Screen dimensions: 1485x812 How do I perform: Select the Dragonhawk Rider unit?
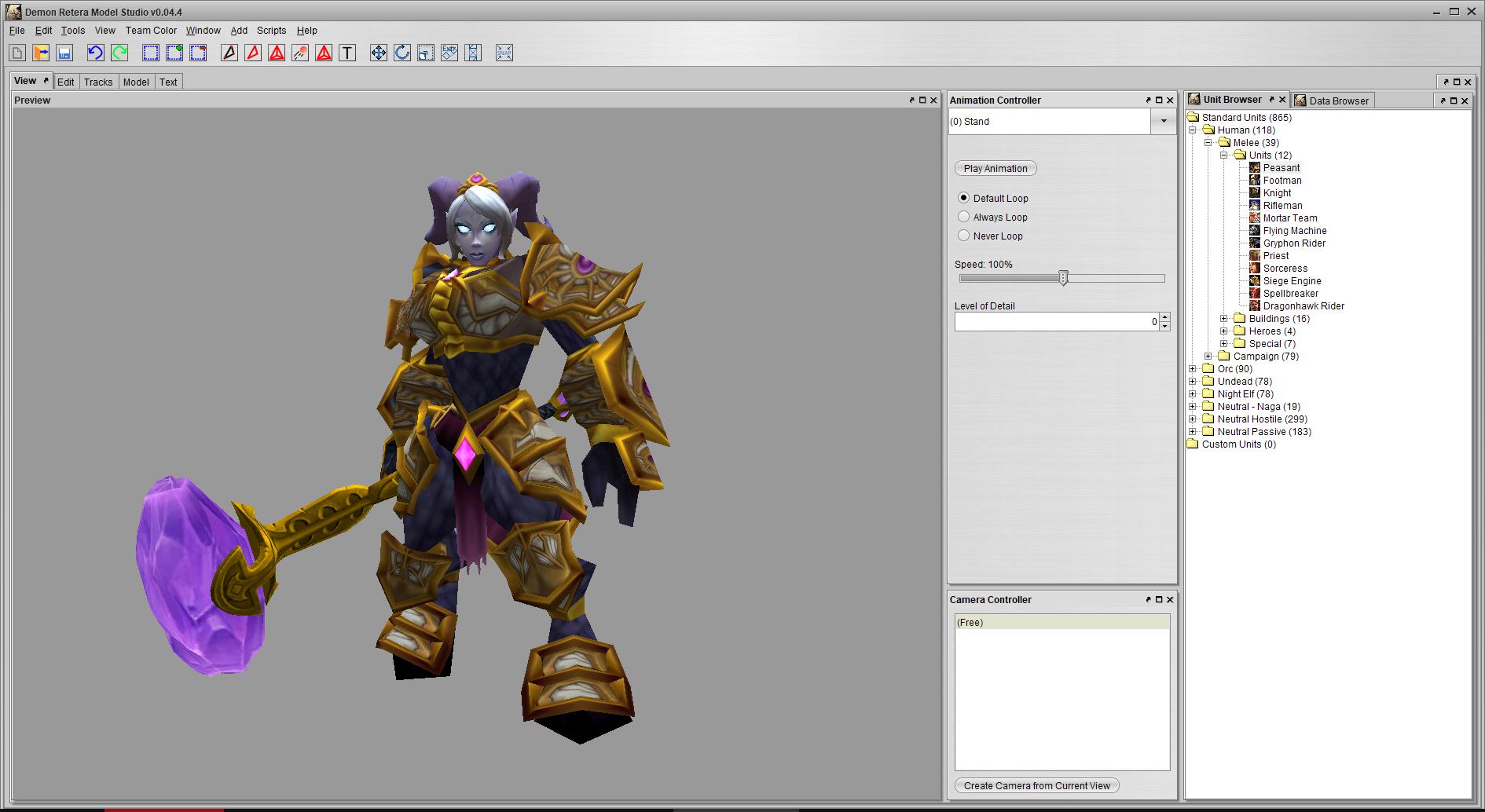(x=1303, y=305)
